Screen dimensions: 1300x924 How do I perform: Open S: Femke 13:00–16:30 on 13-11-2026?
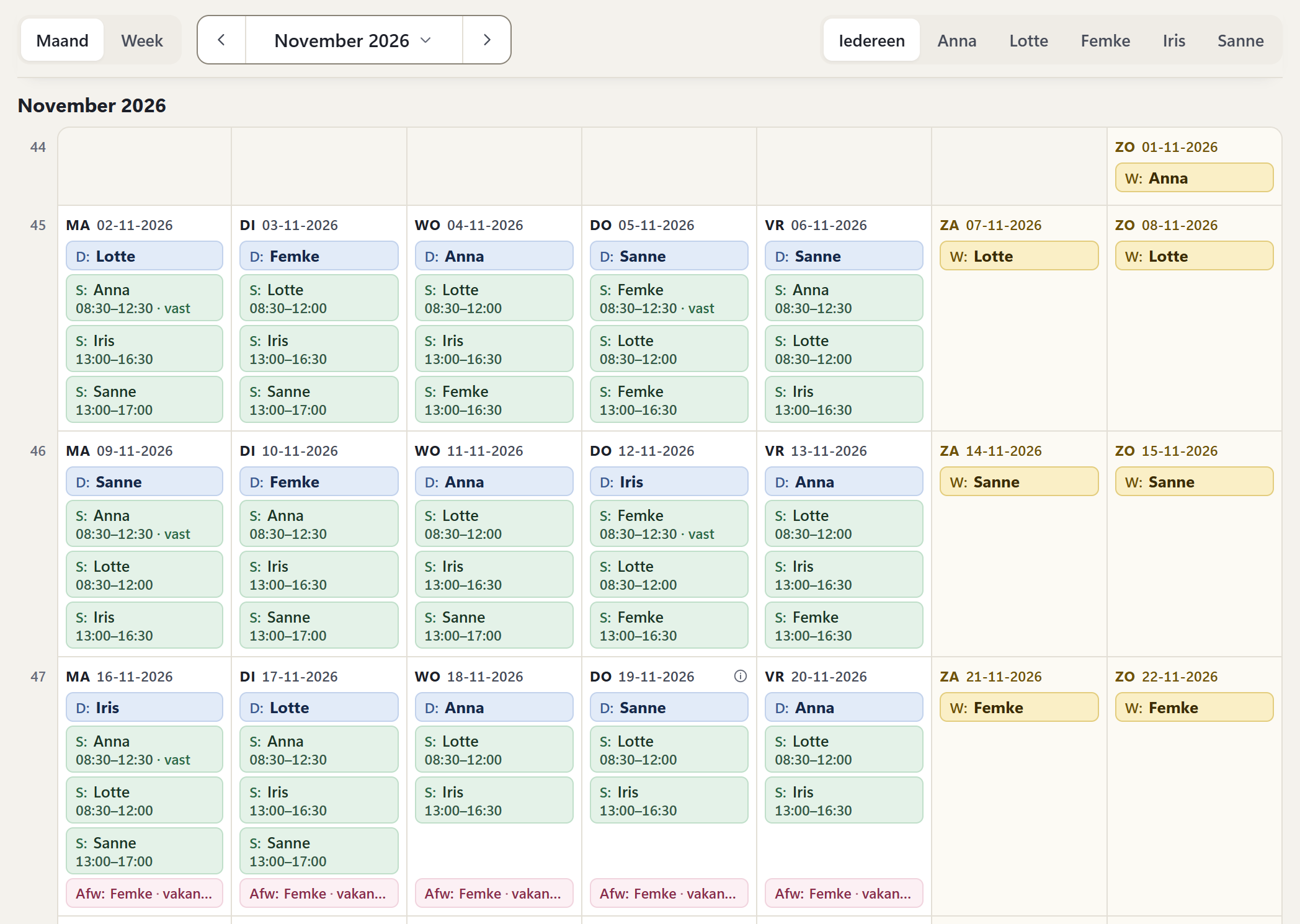(x=844, y=626)
